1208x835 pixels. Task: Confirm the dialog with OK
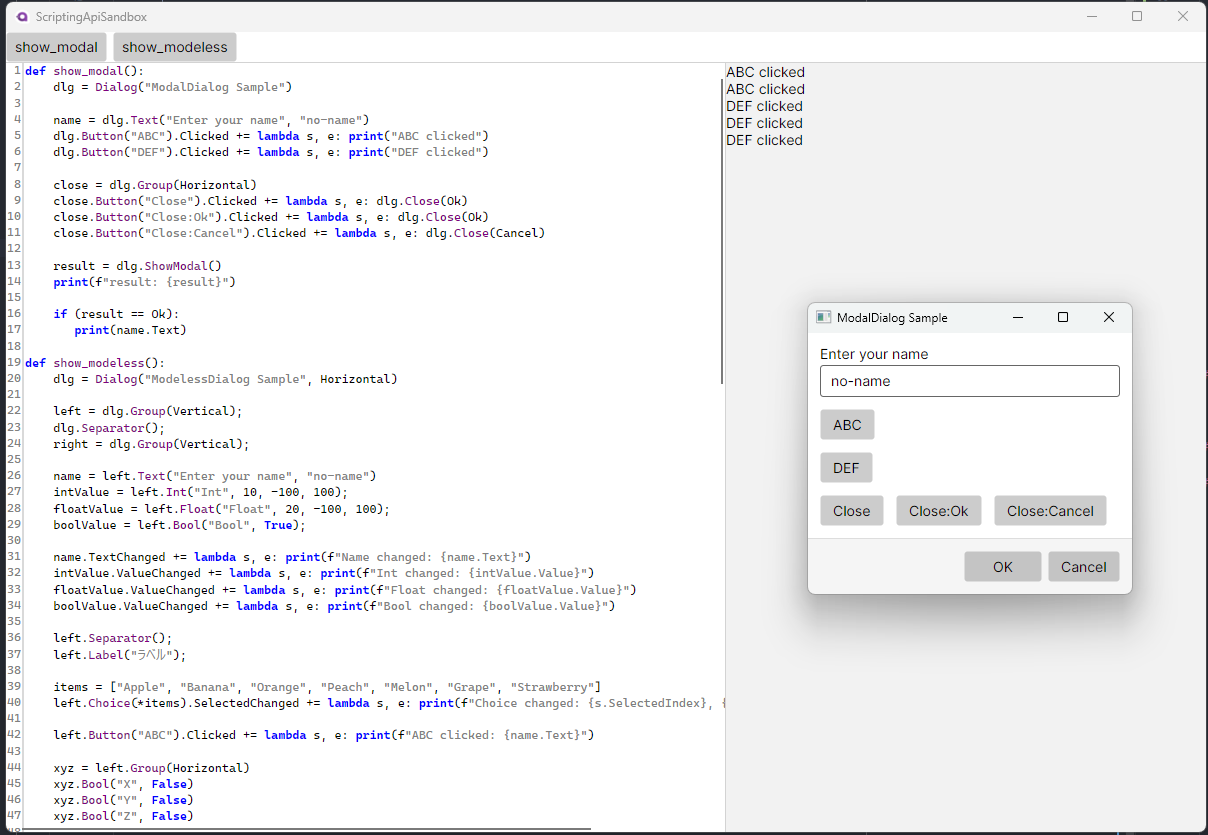(x=1003, y=567)
